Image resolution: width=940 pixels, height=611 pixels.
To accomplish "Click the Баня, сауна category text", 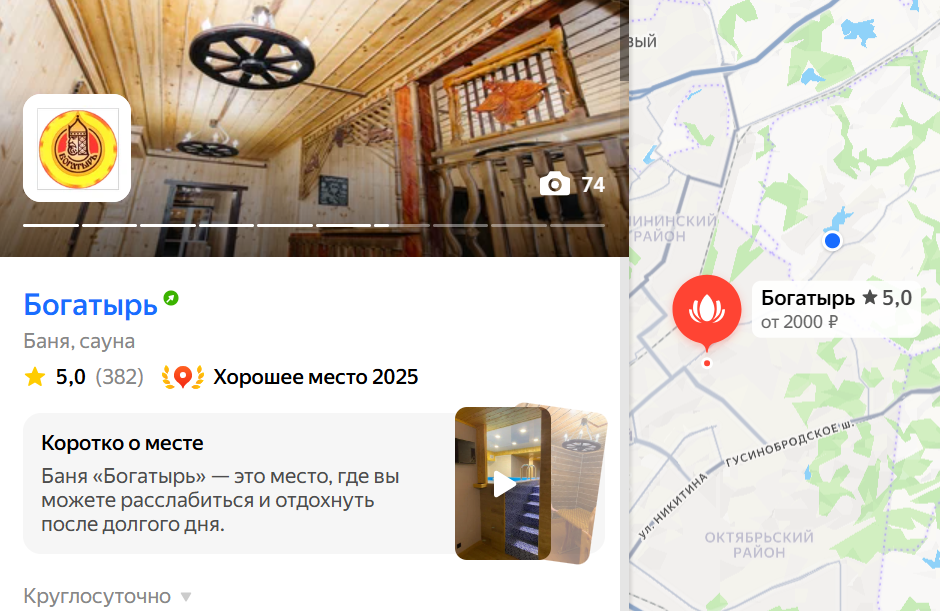I will (79, 341).
